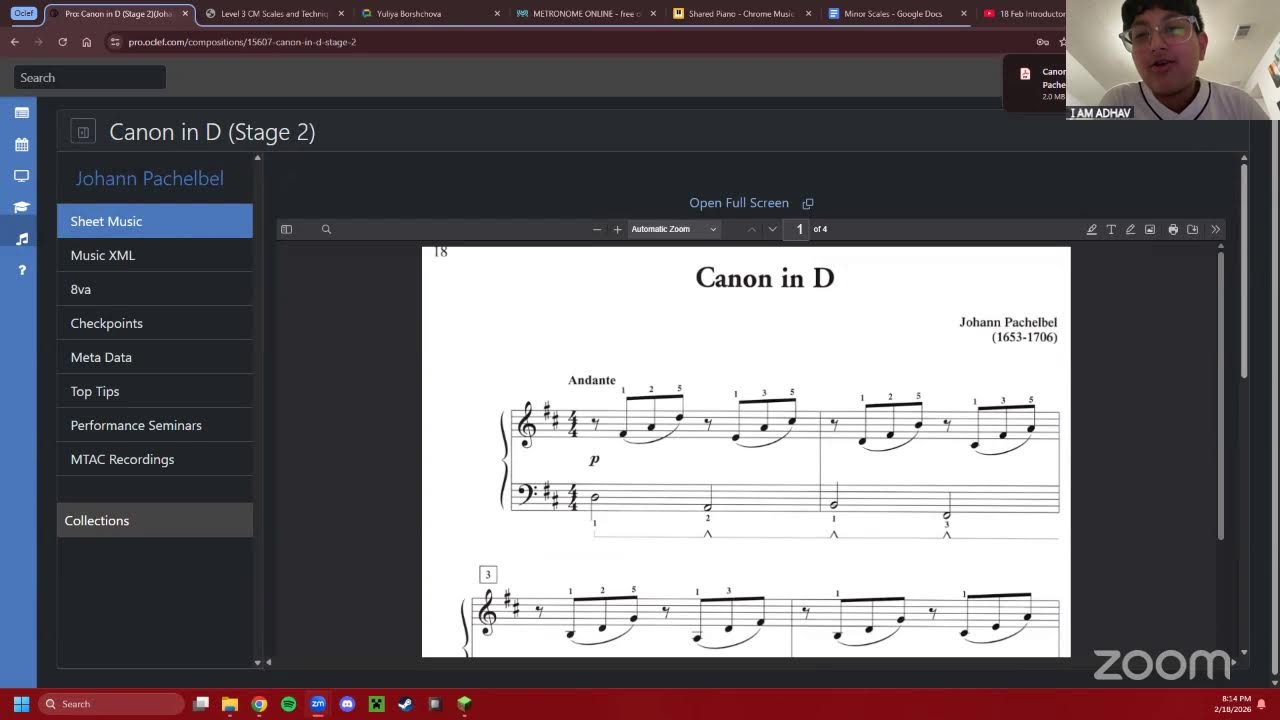The width and height of the screenshot is (1280, 720).
Task: Open the Performance Seminars section
Action: click(155, 425)
